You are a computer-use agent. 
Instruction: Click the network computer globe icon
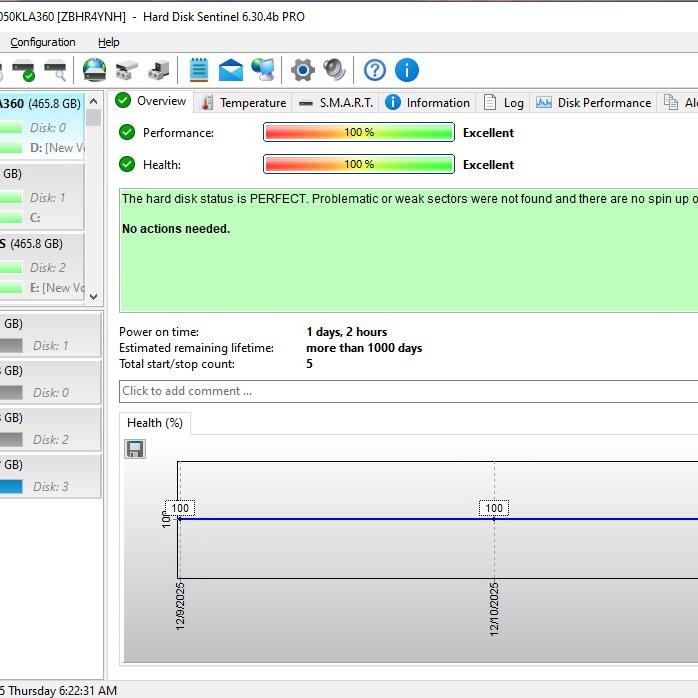pyautogui.click(x=263, y=70)
